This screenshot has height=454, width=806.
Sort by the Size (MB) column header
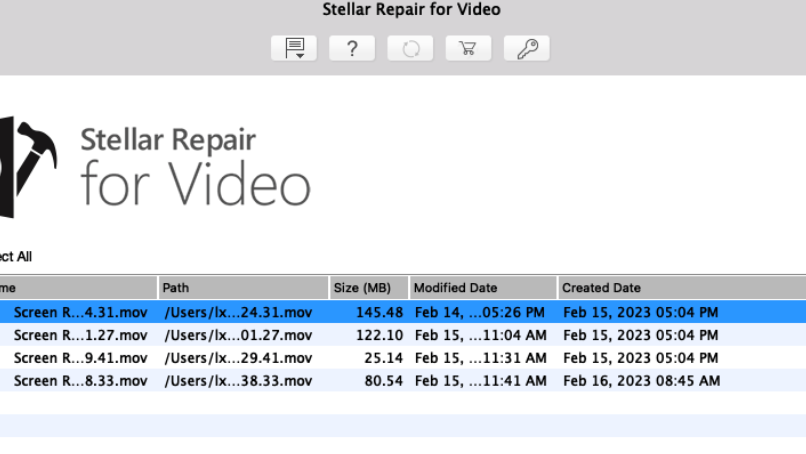[369, 287]
